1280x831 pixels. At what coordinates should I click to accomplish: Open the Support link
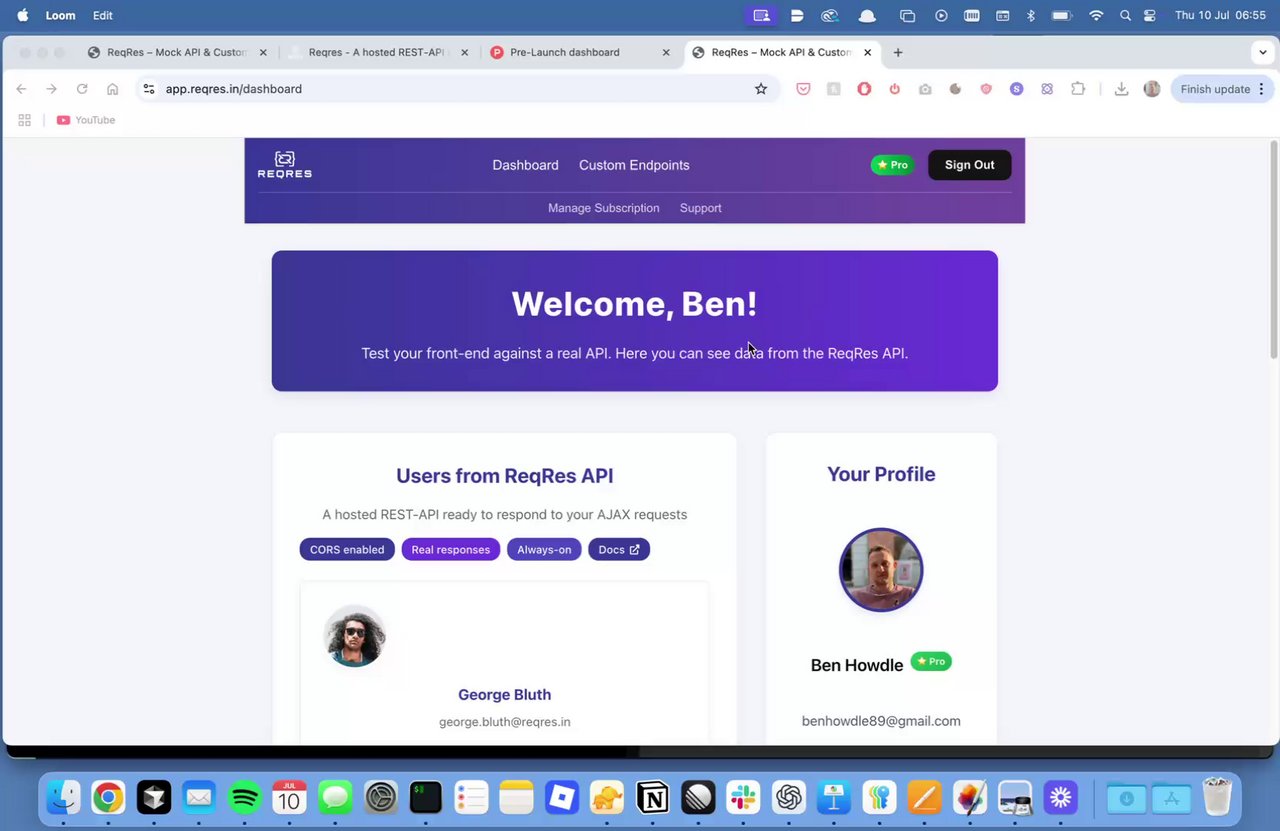pos(700,208)
